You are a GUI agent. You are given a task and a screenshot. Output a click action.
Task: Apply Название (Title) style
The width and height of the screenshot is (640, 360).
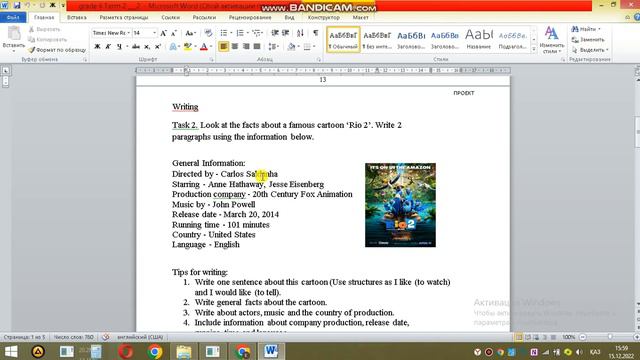479,40
